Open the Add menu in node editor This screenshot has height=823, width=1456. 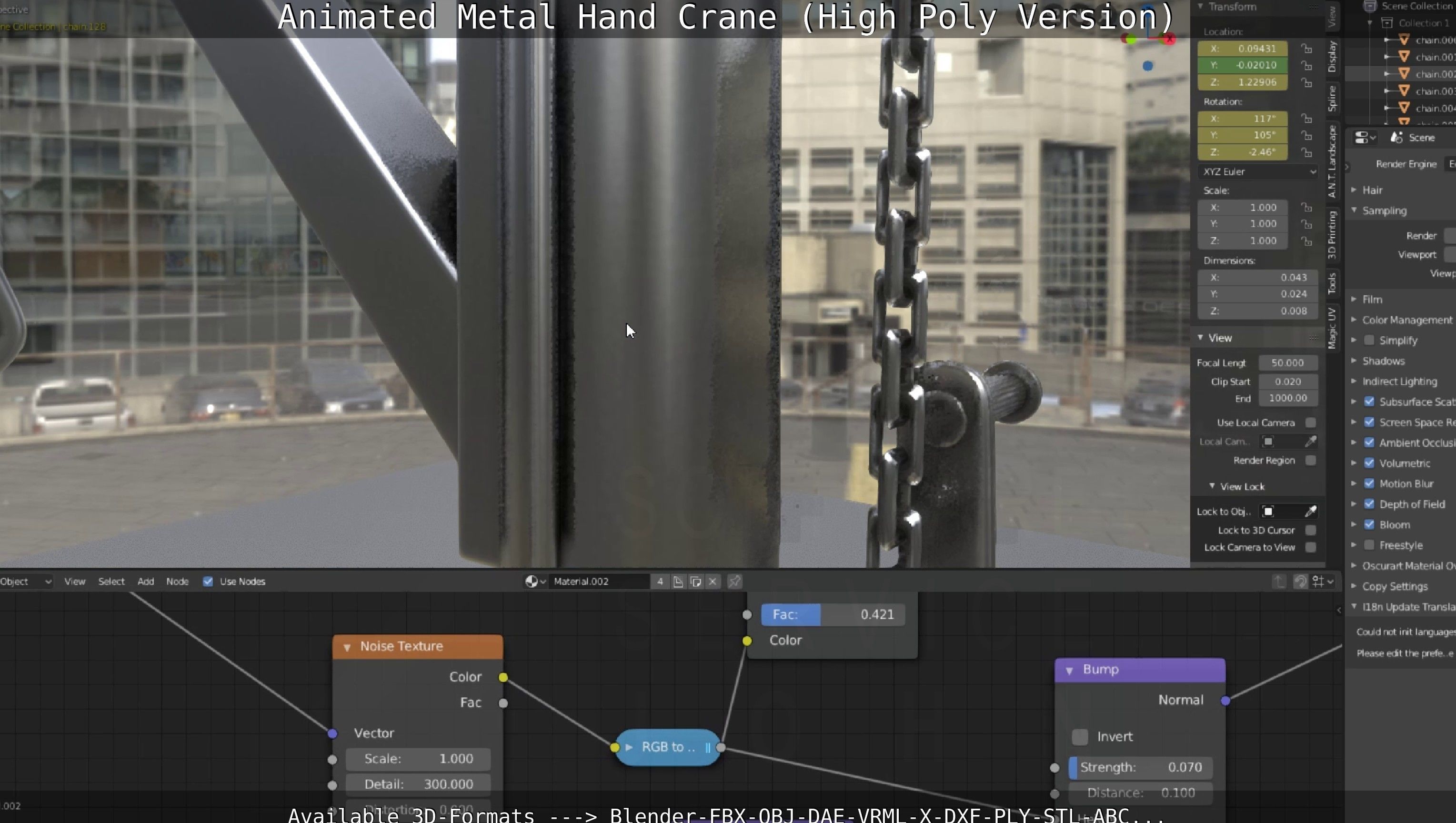[x=145, y=581]
